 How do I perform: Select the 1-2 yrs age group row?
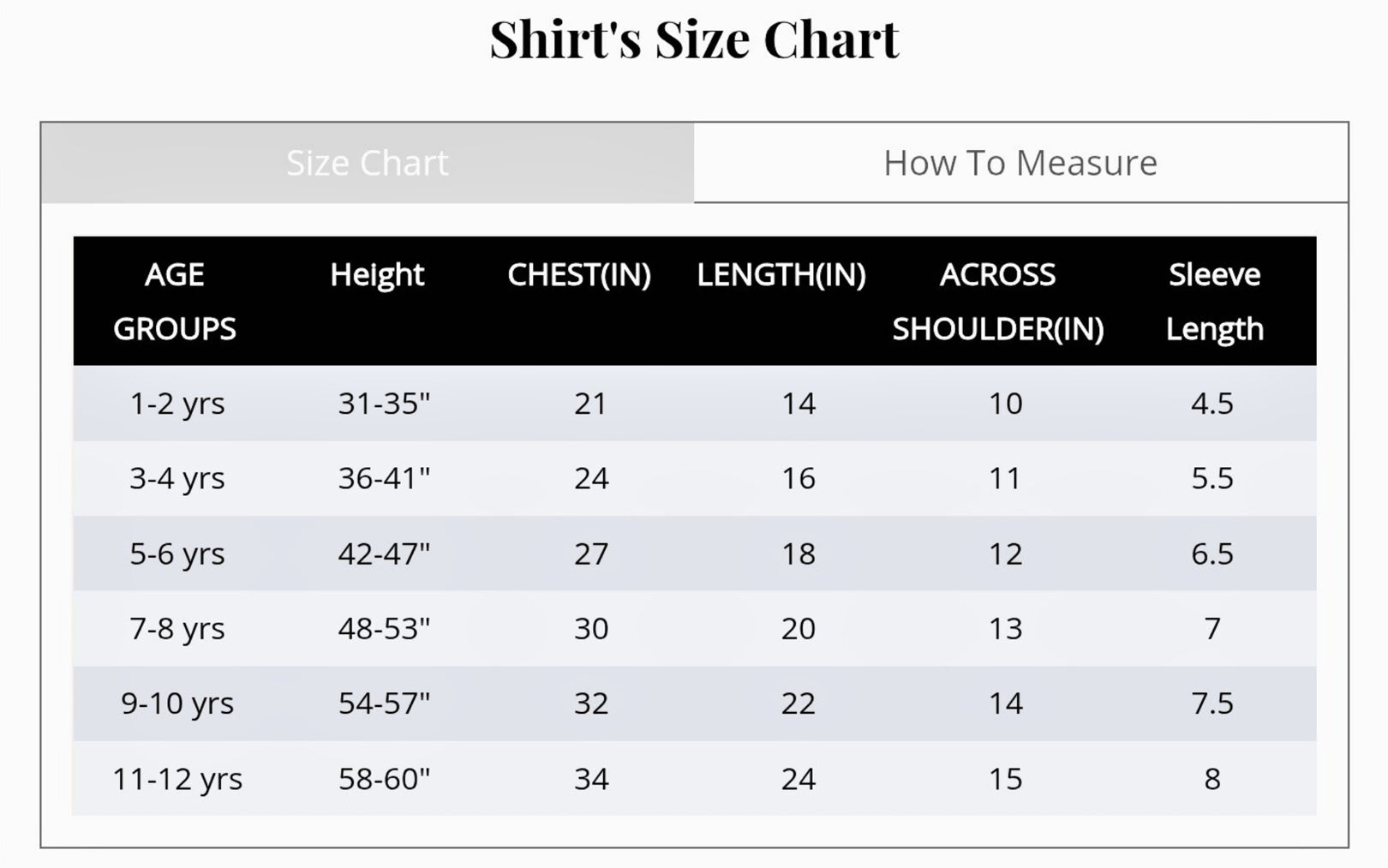177,403
